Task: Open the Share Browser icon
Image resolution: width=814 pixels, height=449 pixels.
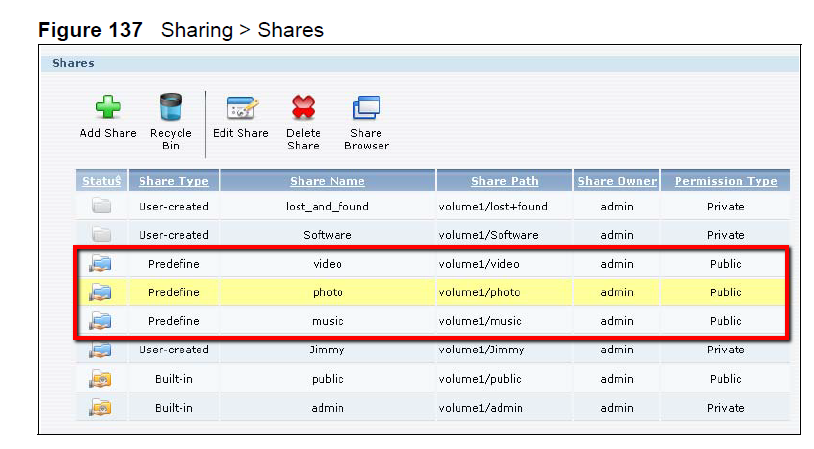Action: click(366, 108)
